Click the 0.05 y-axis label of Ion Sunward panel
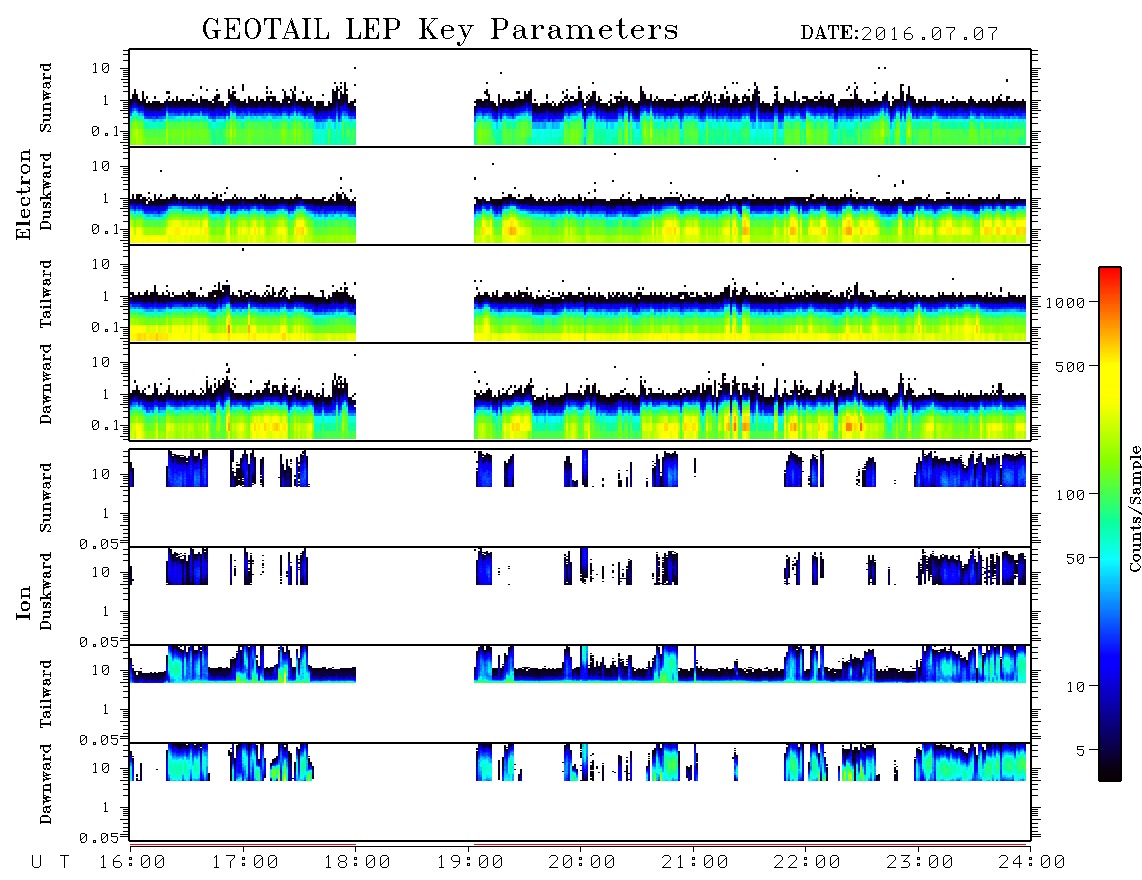Screen dimensions: 1142x880 98,543
